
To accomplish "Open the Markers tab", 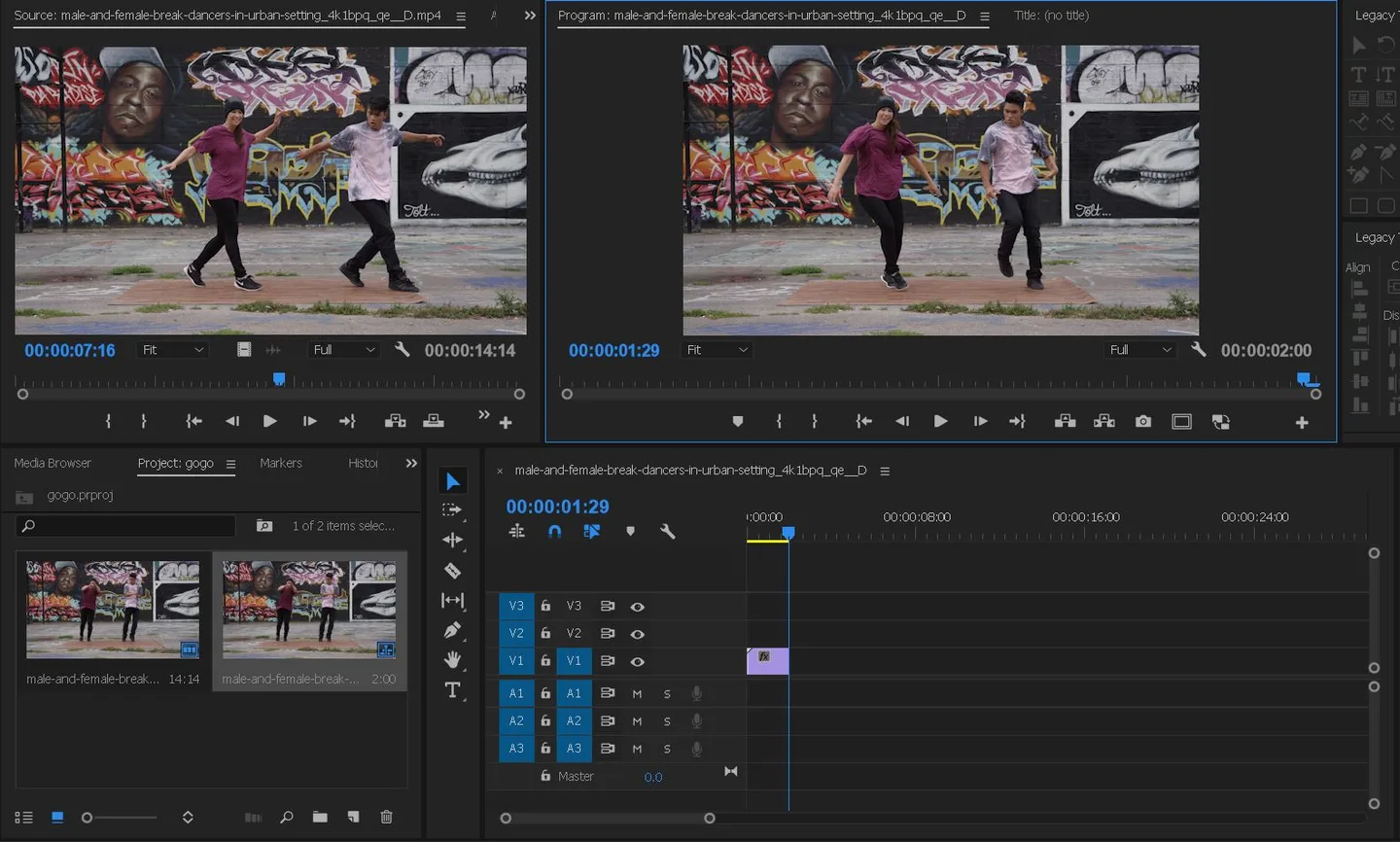I will [281, 463].
